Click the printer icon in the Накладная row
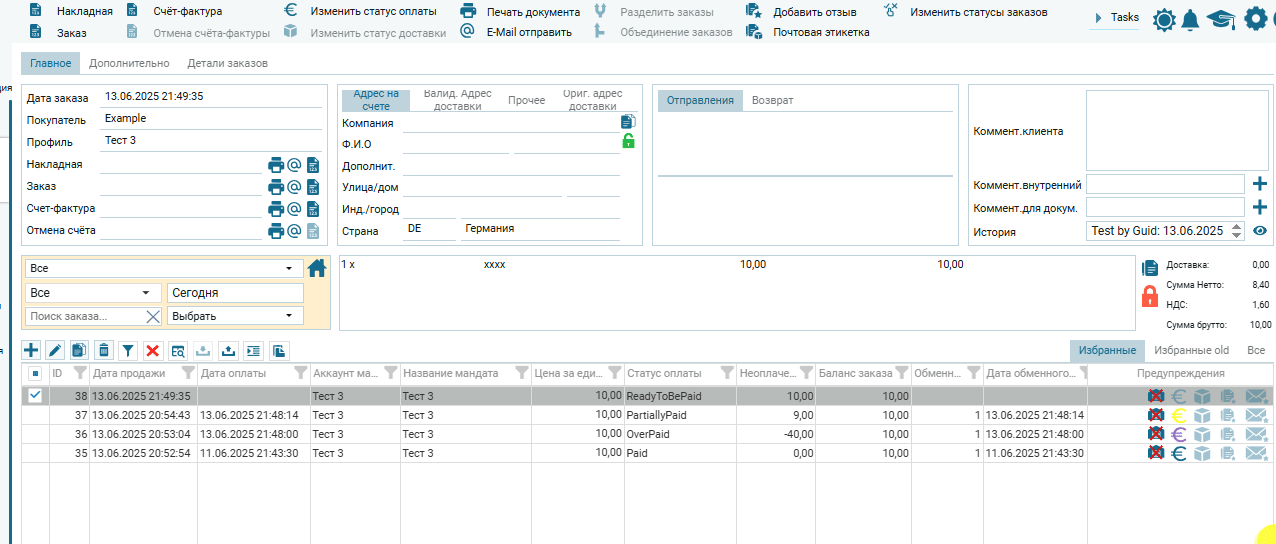 click(276, 165)
